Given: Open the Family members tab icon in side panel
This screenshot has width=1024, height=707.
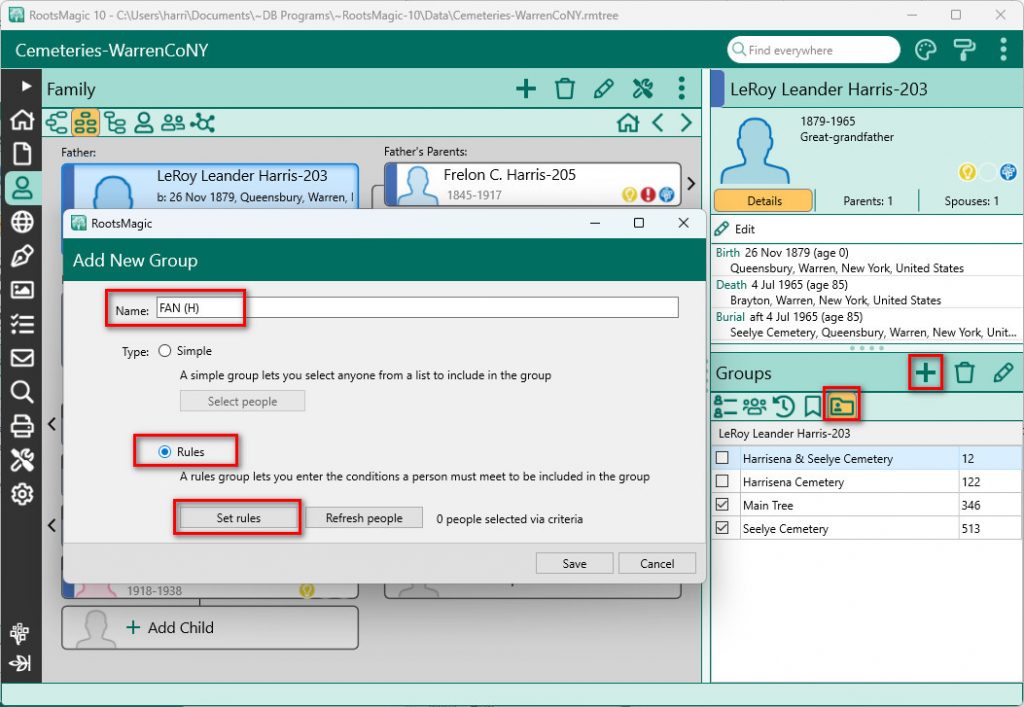Looking at the screenshot, I should tap(754, 407).
